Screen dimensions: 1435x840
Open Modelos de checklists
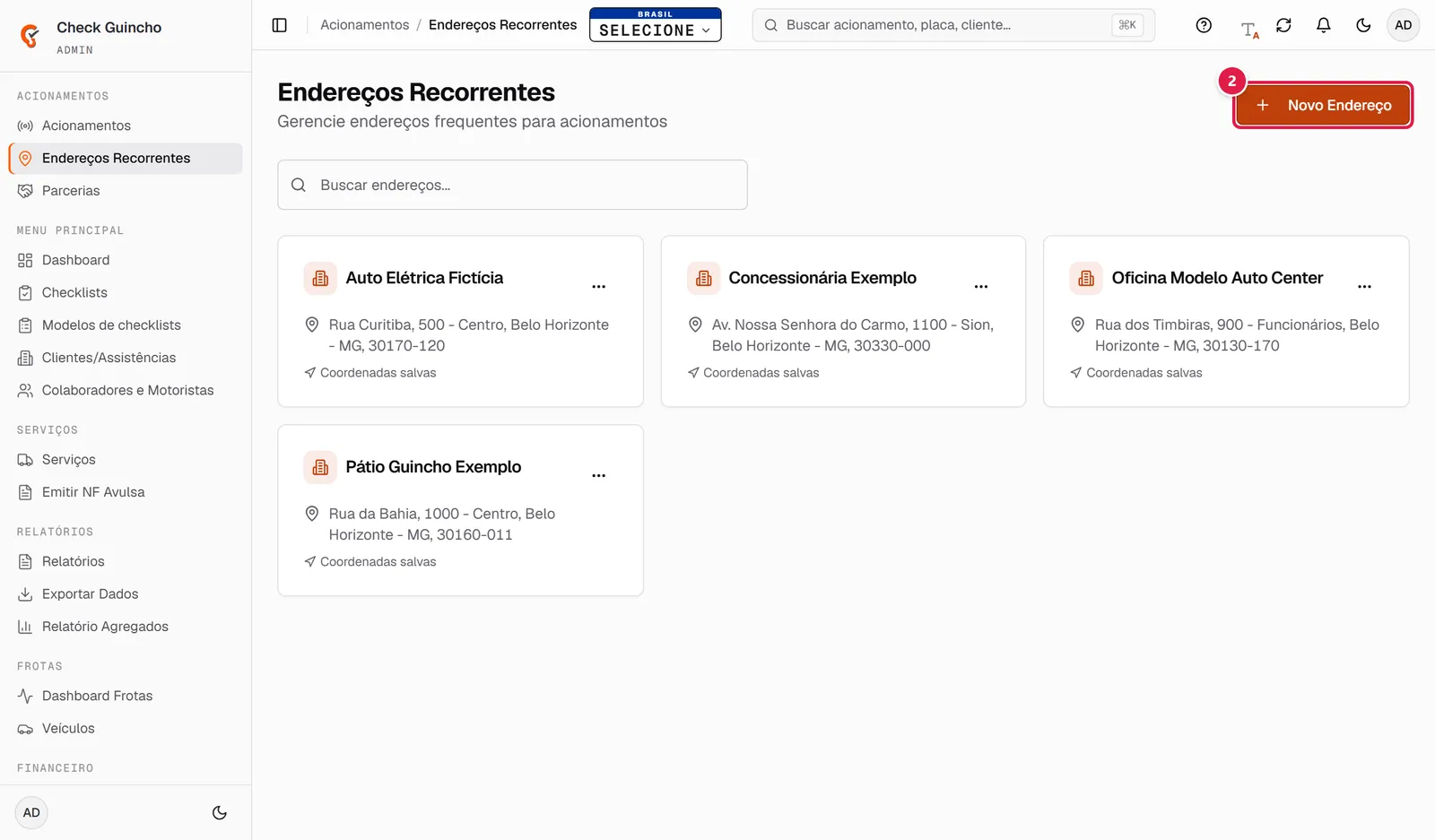(x=126, y=325)
